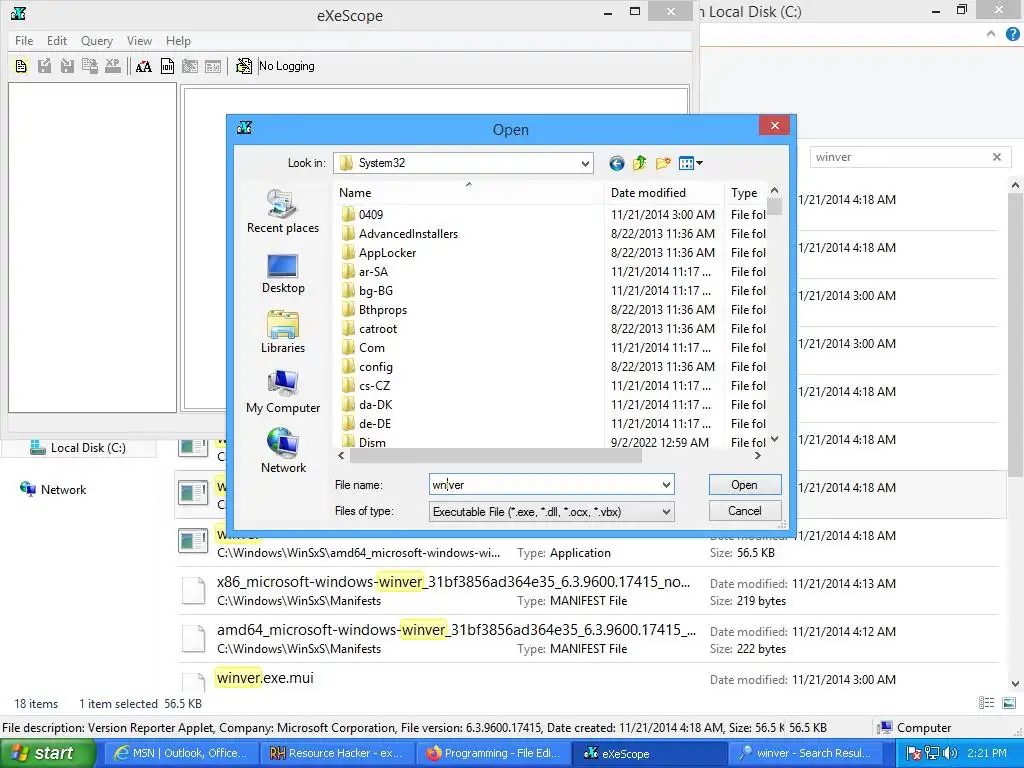Click the XP manifest toolbar icon

coord(113,66)
